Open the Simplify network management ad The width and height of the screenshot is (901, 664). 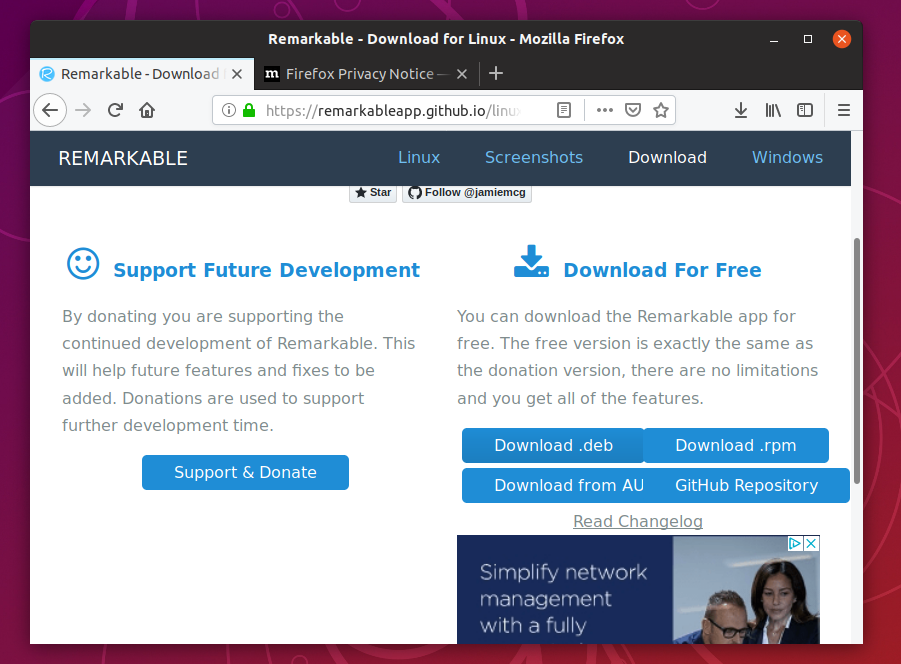[638, 589]
